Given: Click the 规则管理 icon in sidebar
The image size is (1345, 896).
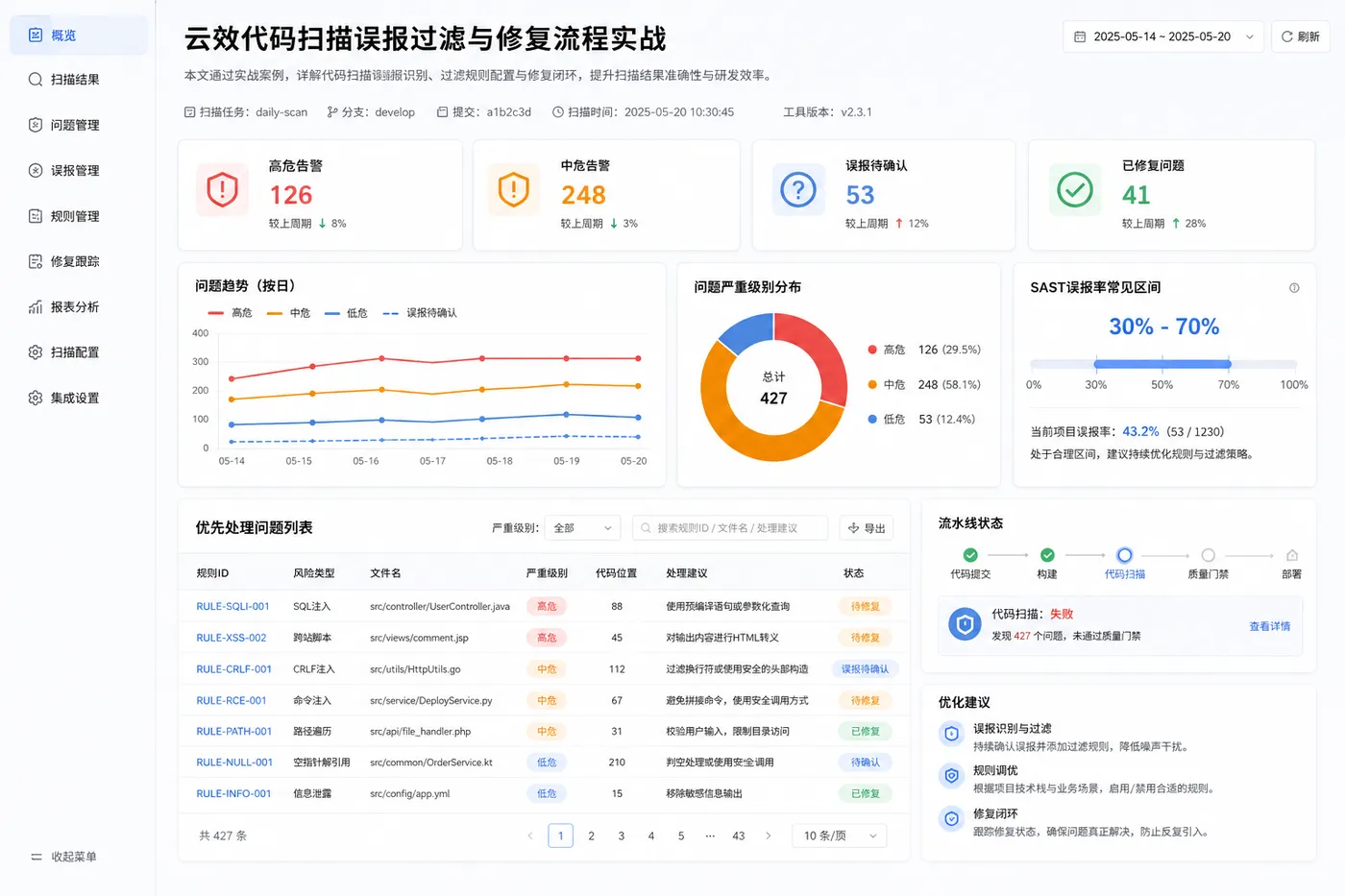Looking at the screenshot, I should coord(36,216).
